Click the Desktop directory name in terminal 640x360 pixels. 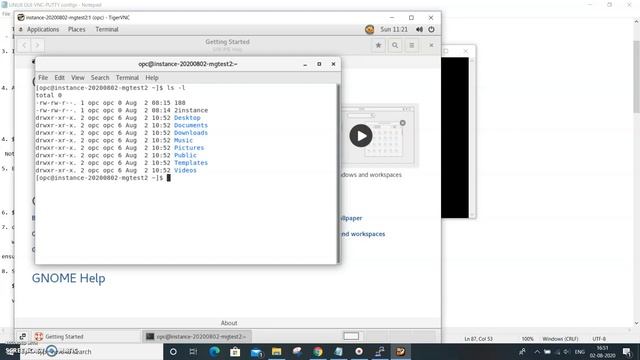point(187,118)
